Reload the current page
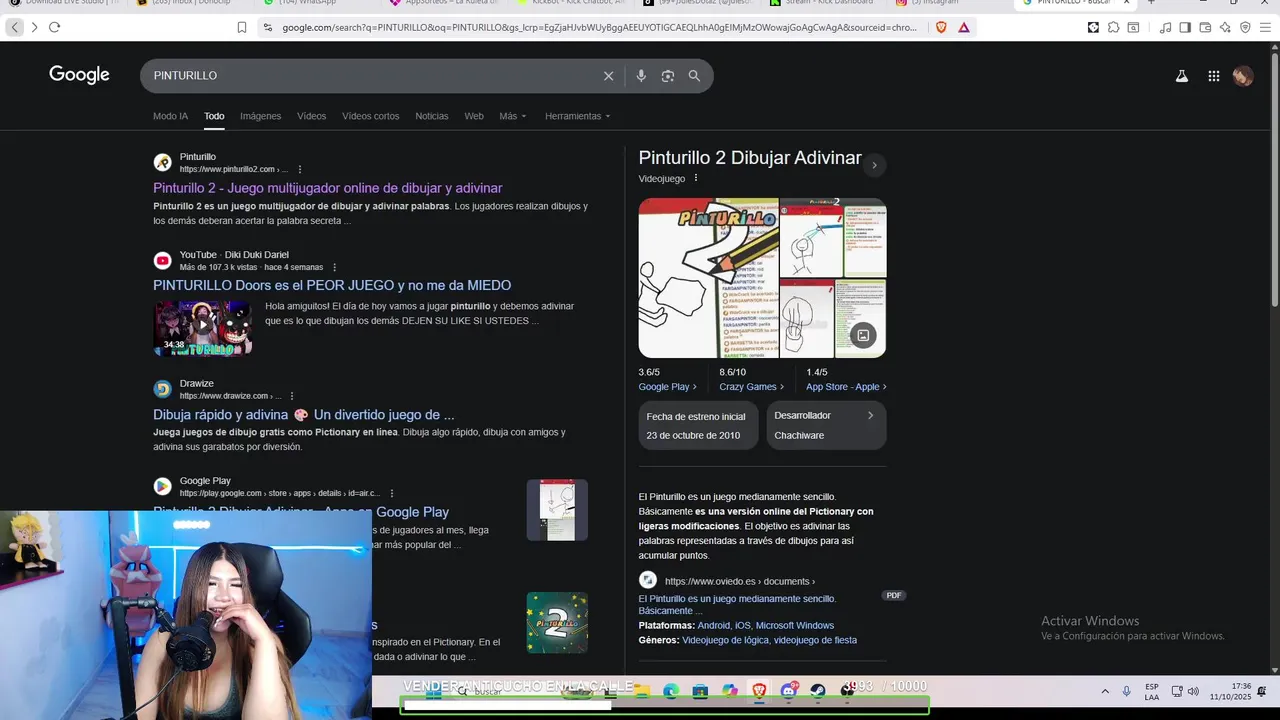 tap(54, 27)
